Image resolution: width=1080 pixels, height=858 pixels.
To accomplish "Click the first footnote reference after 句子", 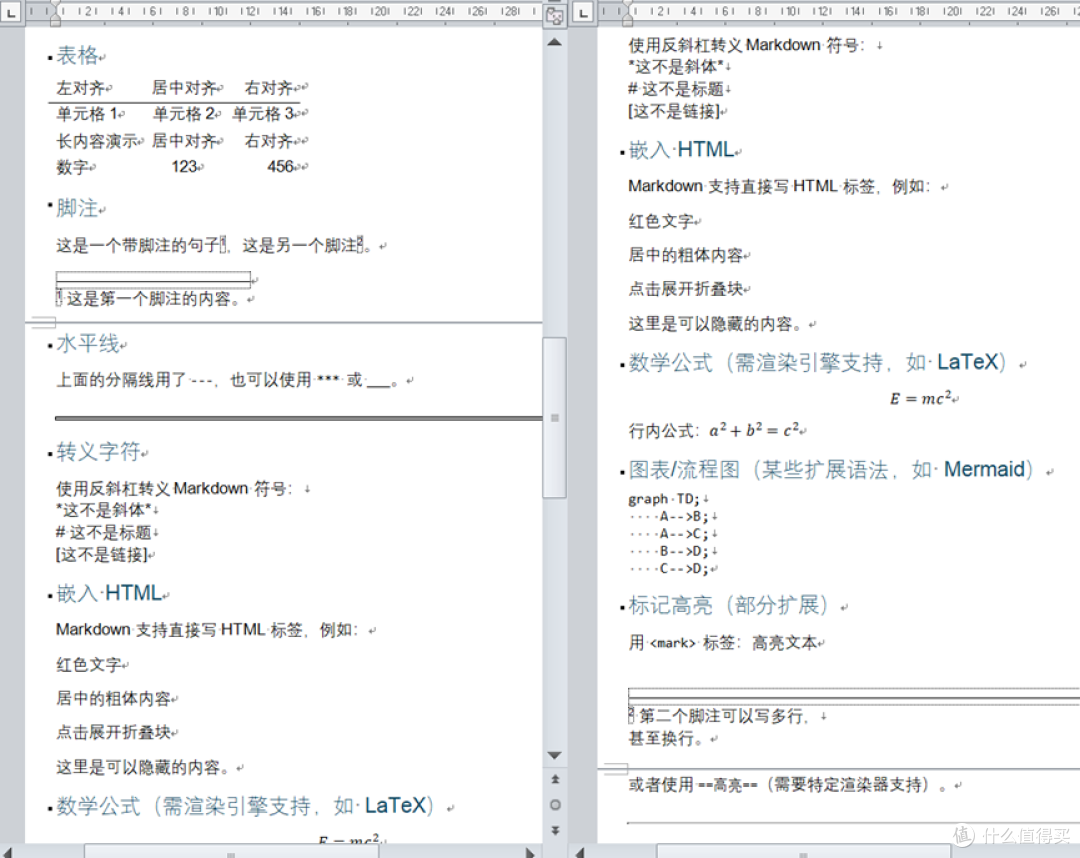I will 222,244.
